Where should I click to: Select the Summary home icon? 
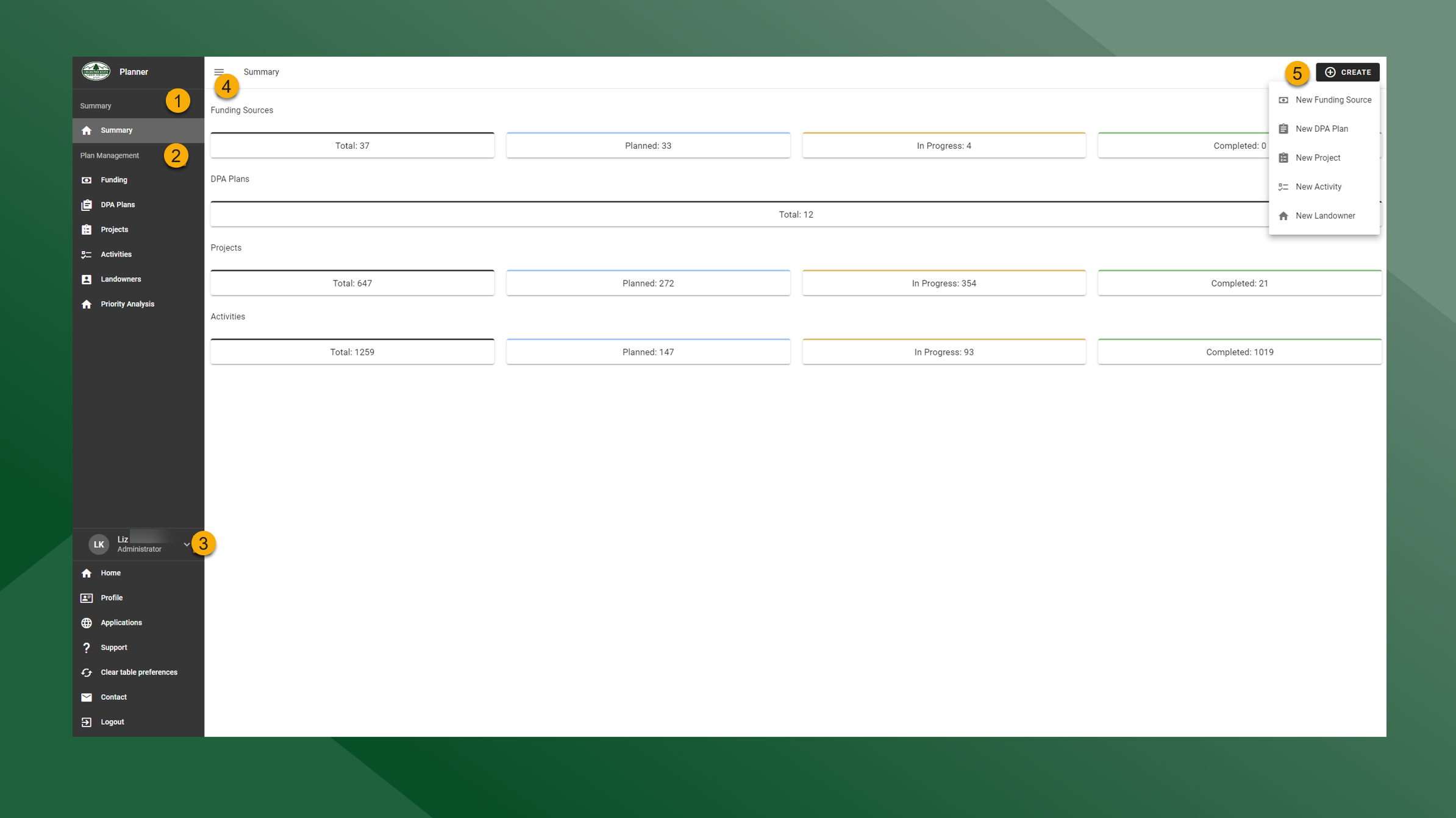point(87,130)
